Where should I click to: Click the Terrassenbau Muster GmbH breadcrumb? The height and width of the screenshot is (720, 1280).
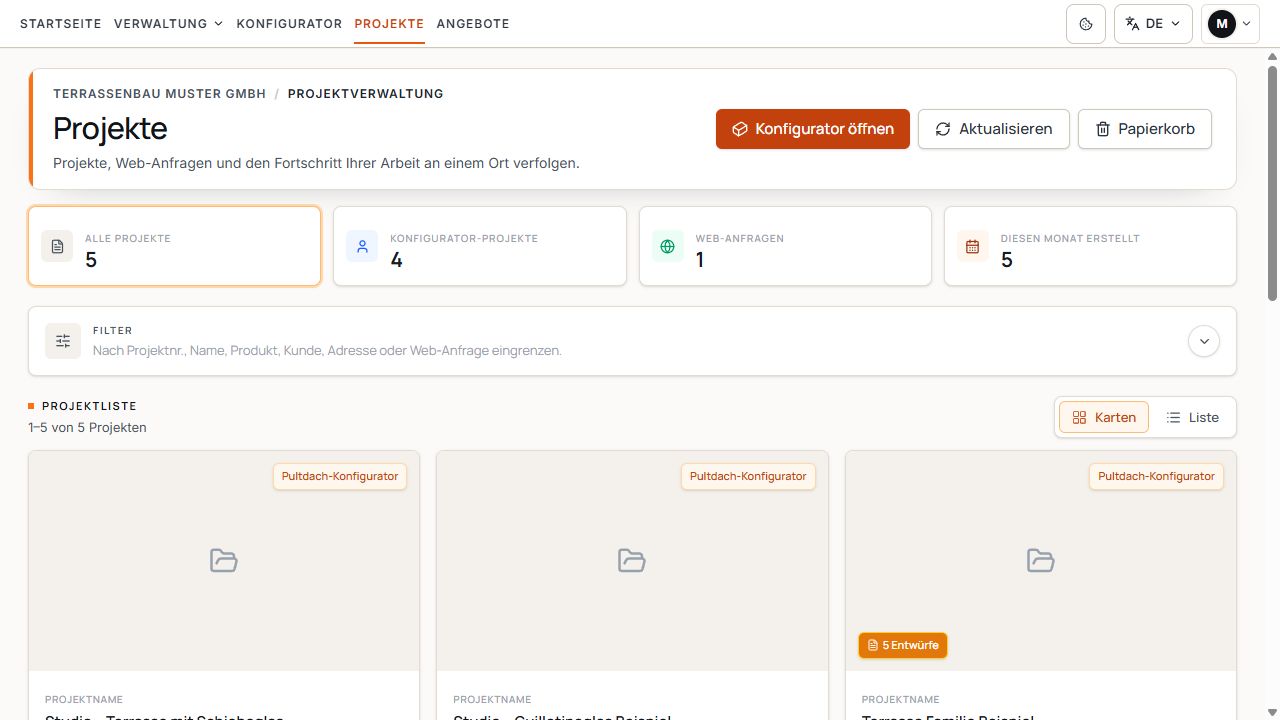tap(160, 94)
